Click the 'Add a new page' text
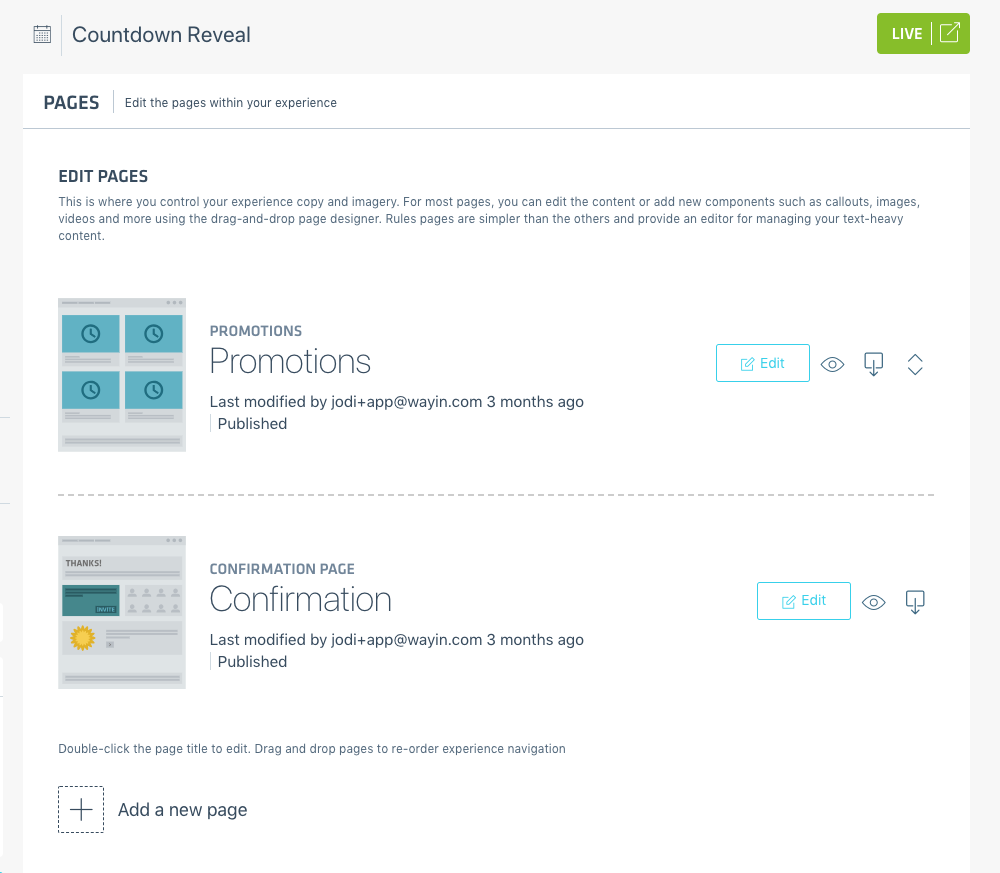The image size is (1000, 873). click(x=182, y=810)
